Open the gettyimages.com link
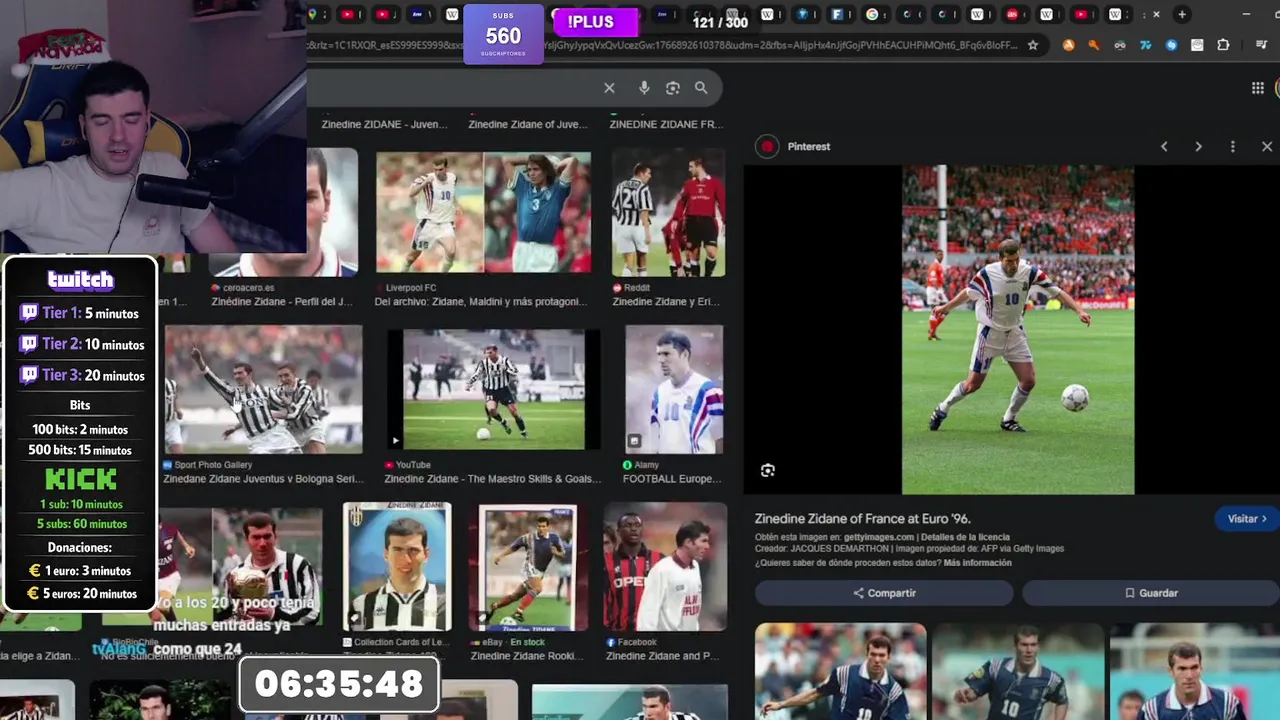This screenshot has height=720, width=1280. [x=880, y=537]
